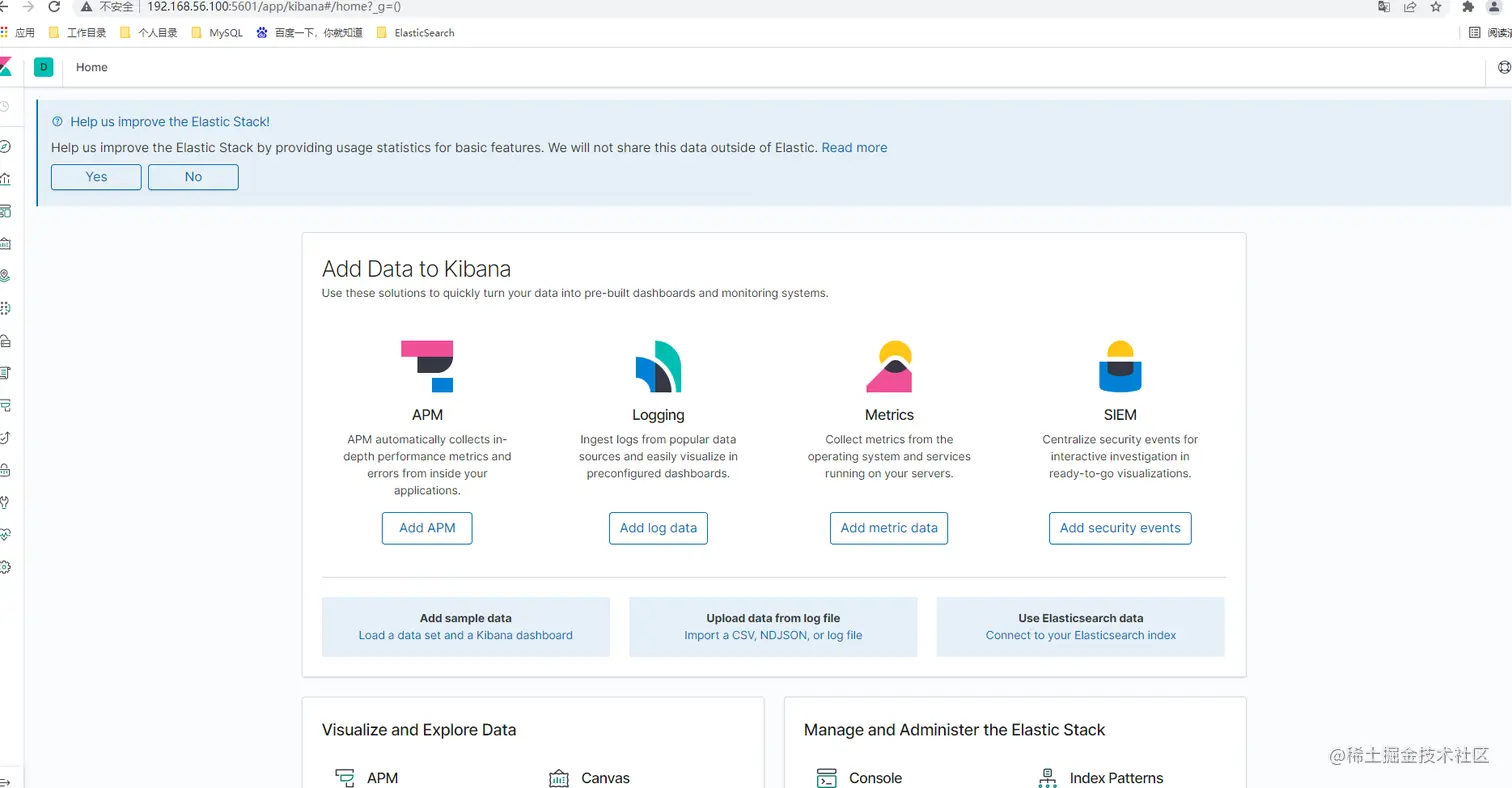1512x788 pixels.
Task: Click the Add security events button
Action: click(1120, 528)
